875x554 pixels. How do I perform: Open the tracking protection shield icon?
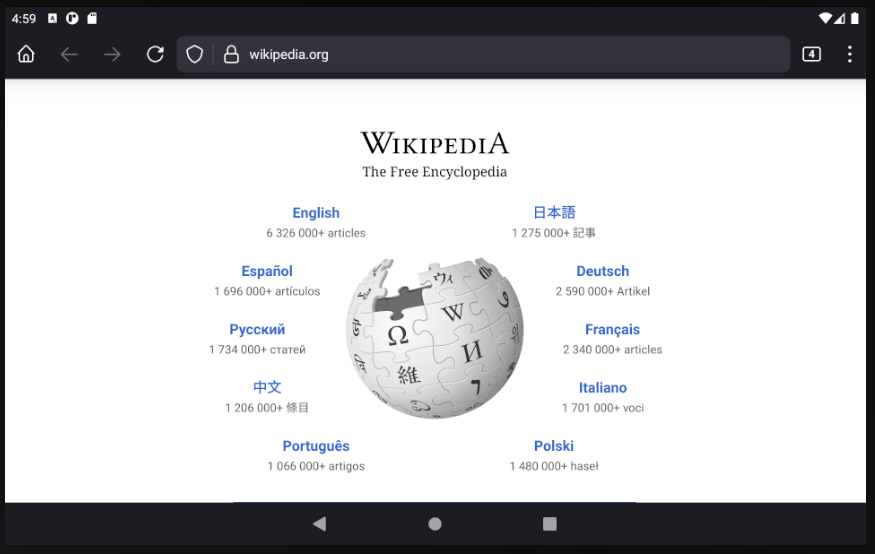click(x=194, y=54)
